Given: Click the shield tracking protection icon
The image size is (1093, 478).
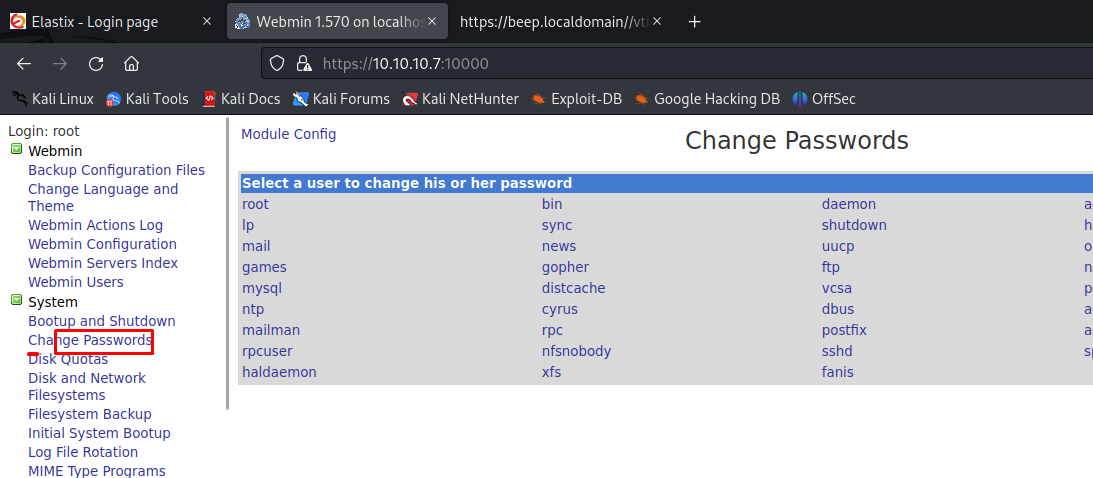Looking at the screenshot, I should [277, 64].
